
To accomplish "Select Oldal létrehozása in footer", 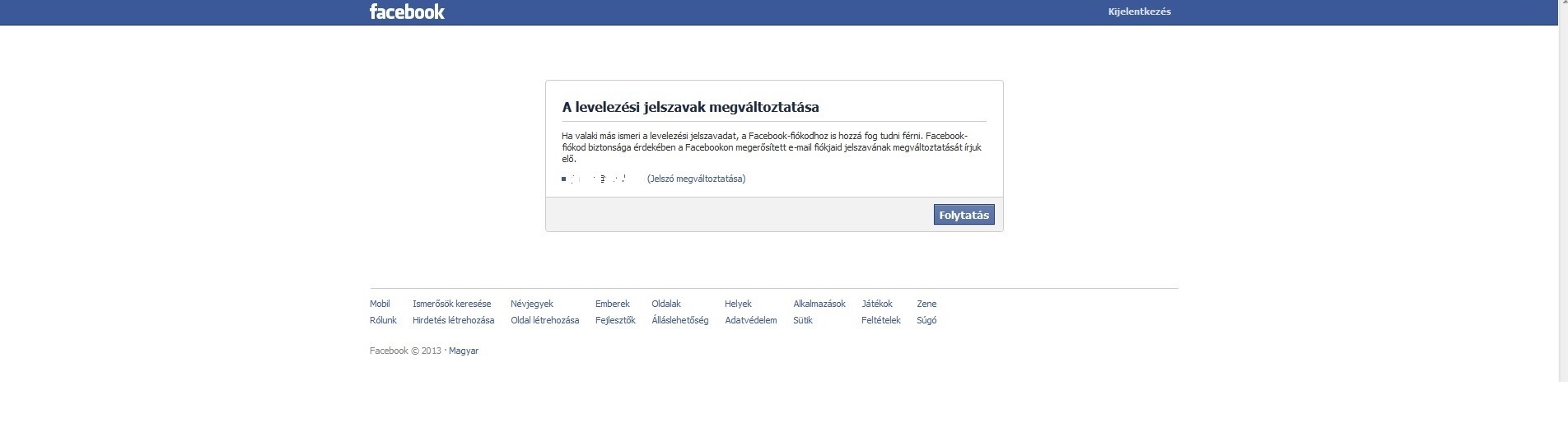I will [x=544, y=320].
